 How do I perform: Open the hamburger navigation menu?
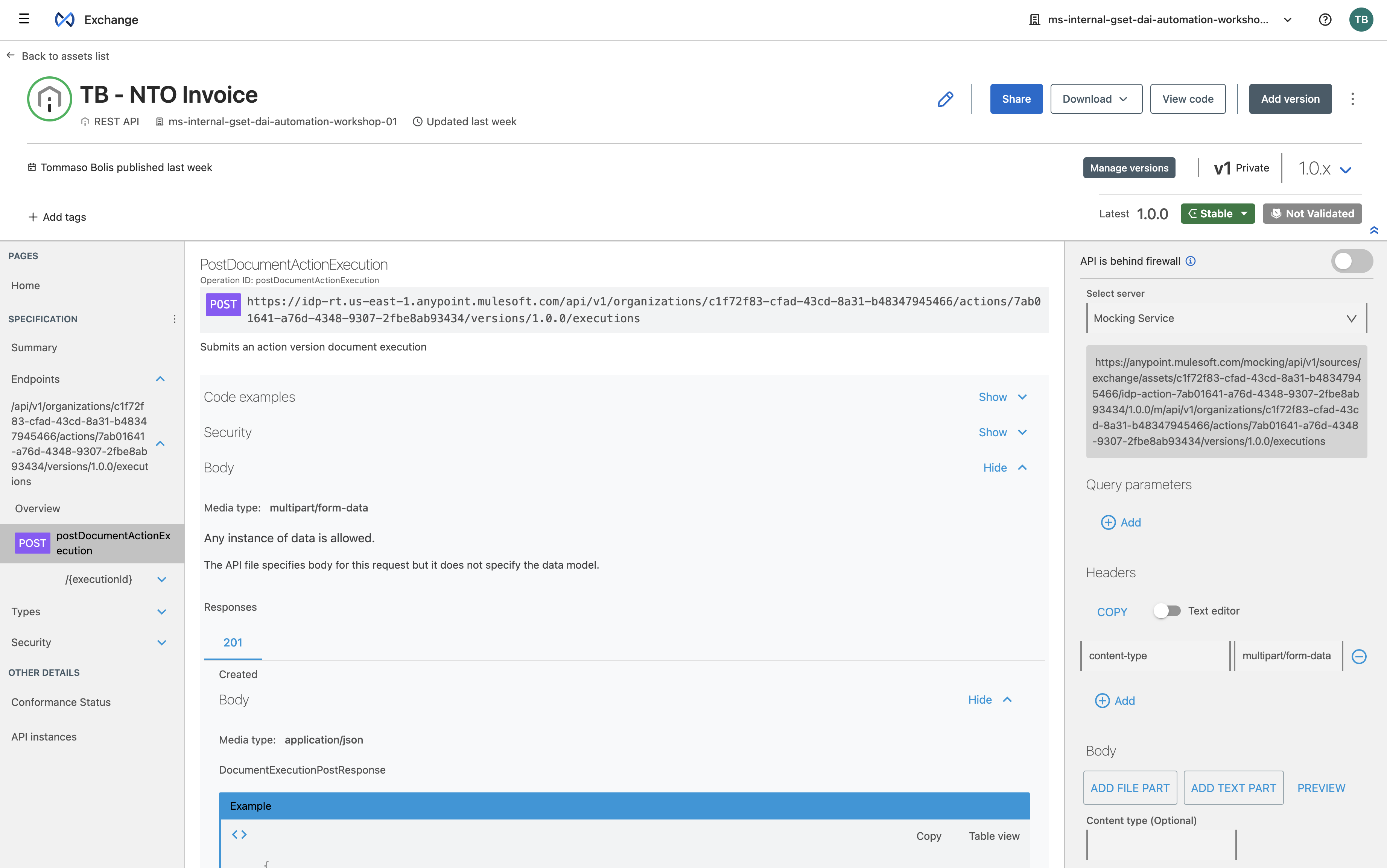point(24,19)
